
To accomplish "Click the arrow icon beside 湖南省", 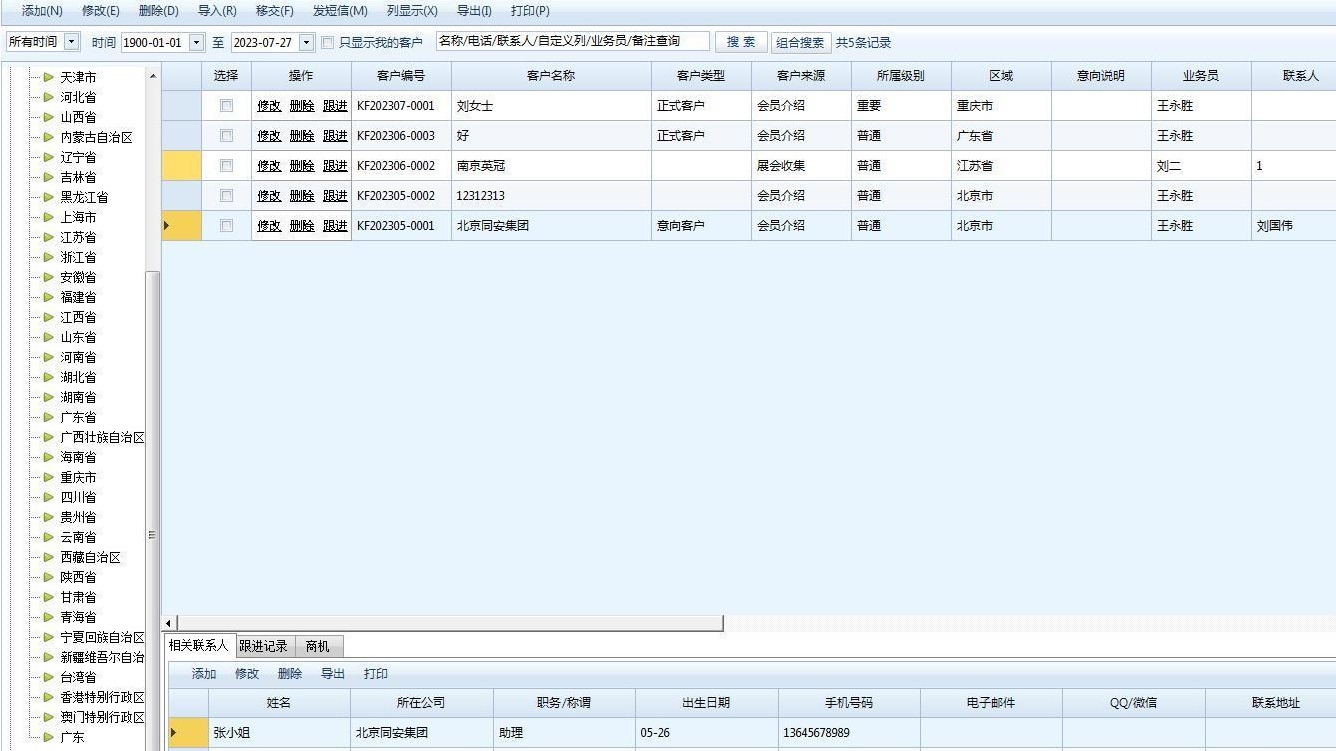I will [48, 397].
